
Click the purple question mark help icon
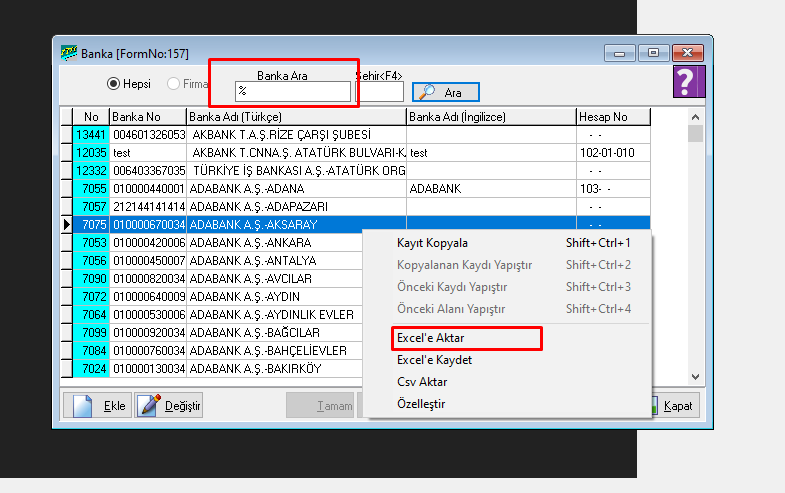tap(689, 81)
